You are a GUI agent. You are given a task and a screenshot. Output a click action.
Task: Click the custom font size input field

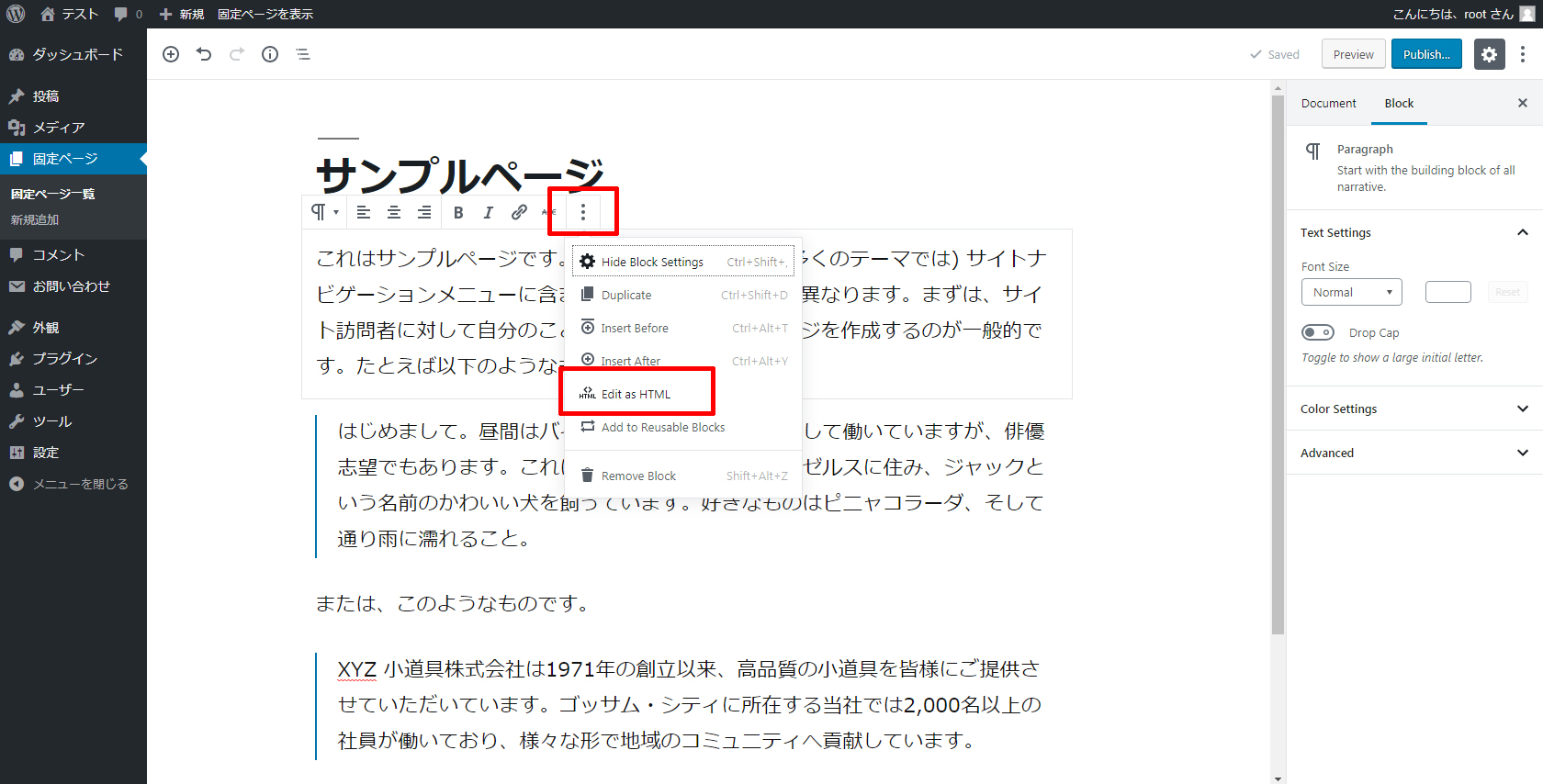1447,292
